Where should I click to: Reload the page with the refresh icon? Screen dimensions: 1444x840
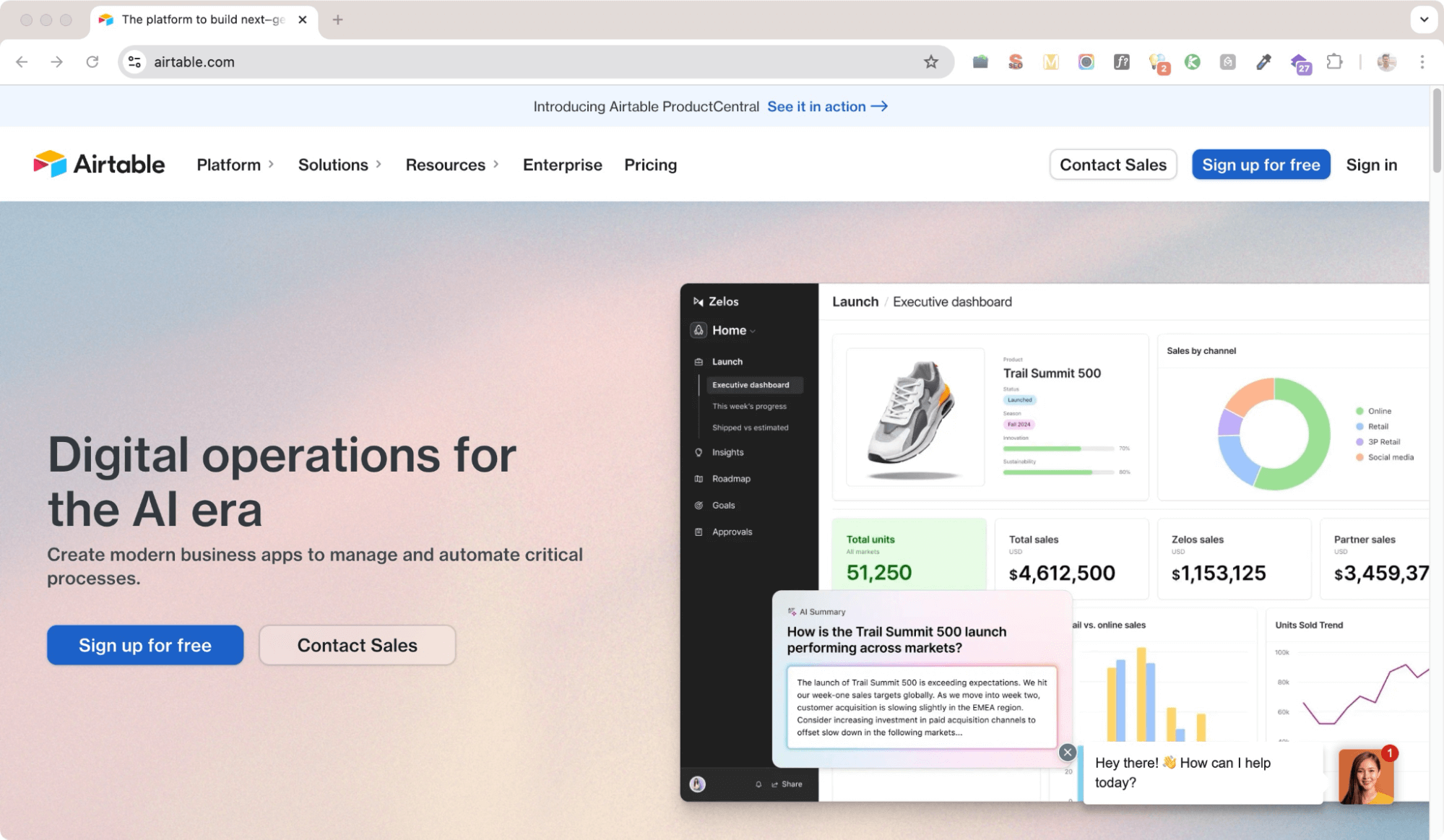point(92,61)
